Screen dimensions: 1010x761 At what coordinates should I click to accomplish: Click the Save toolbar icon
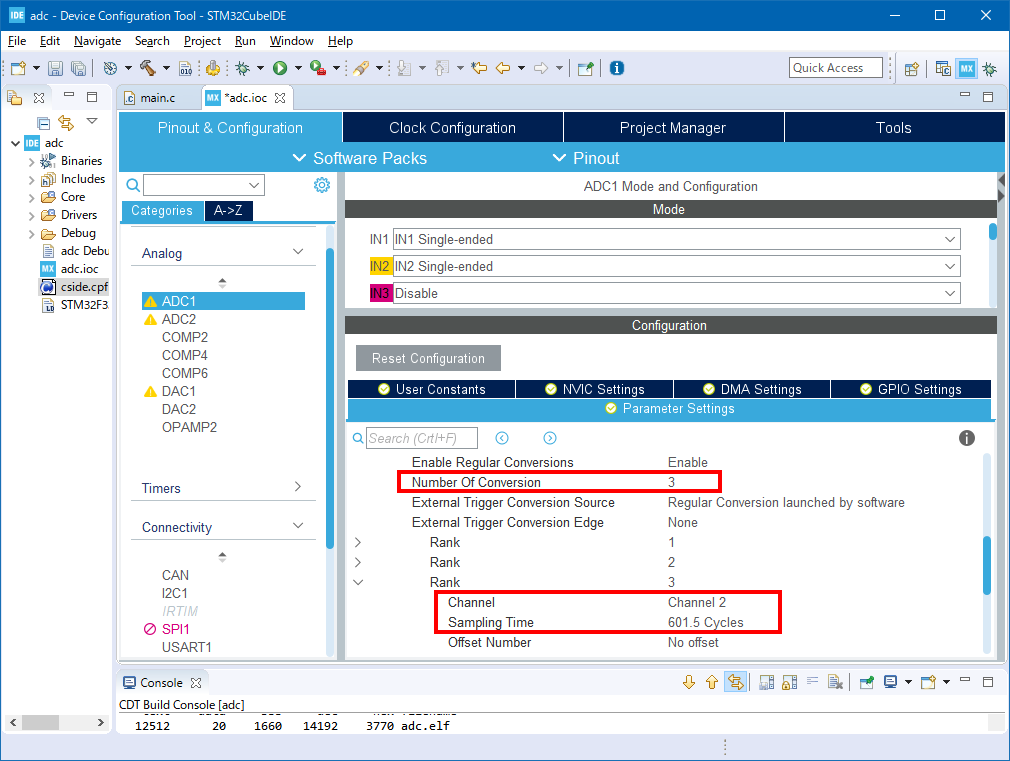tap(55, 68)
